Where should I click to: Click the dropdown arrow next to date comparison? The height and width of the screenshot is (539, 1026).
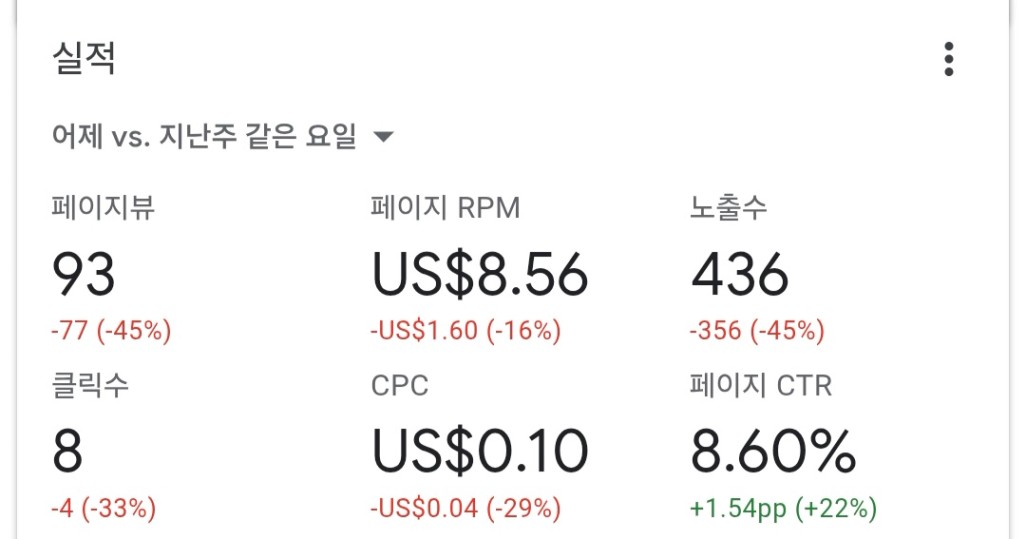click(x=383, y=138)
